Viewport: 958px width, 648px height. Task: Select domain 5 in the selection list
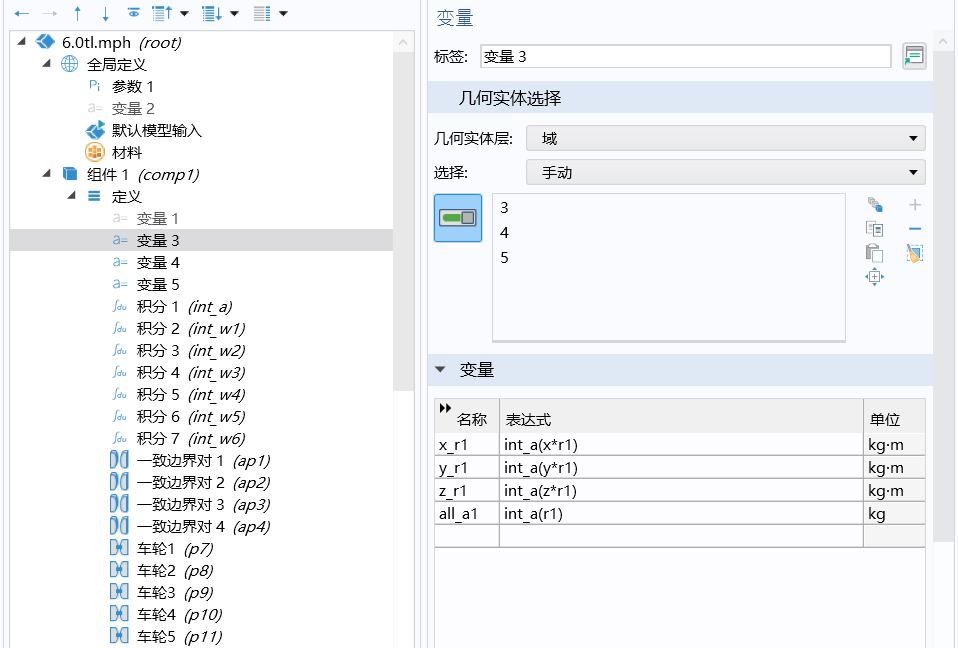504,258
